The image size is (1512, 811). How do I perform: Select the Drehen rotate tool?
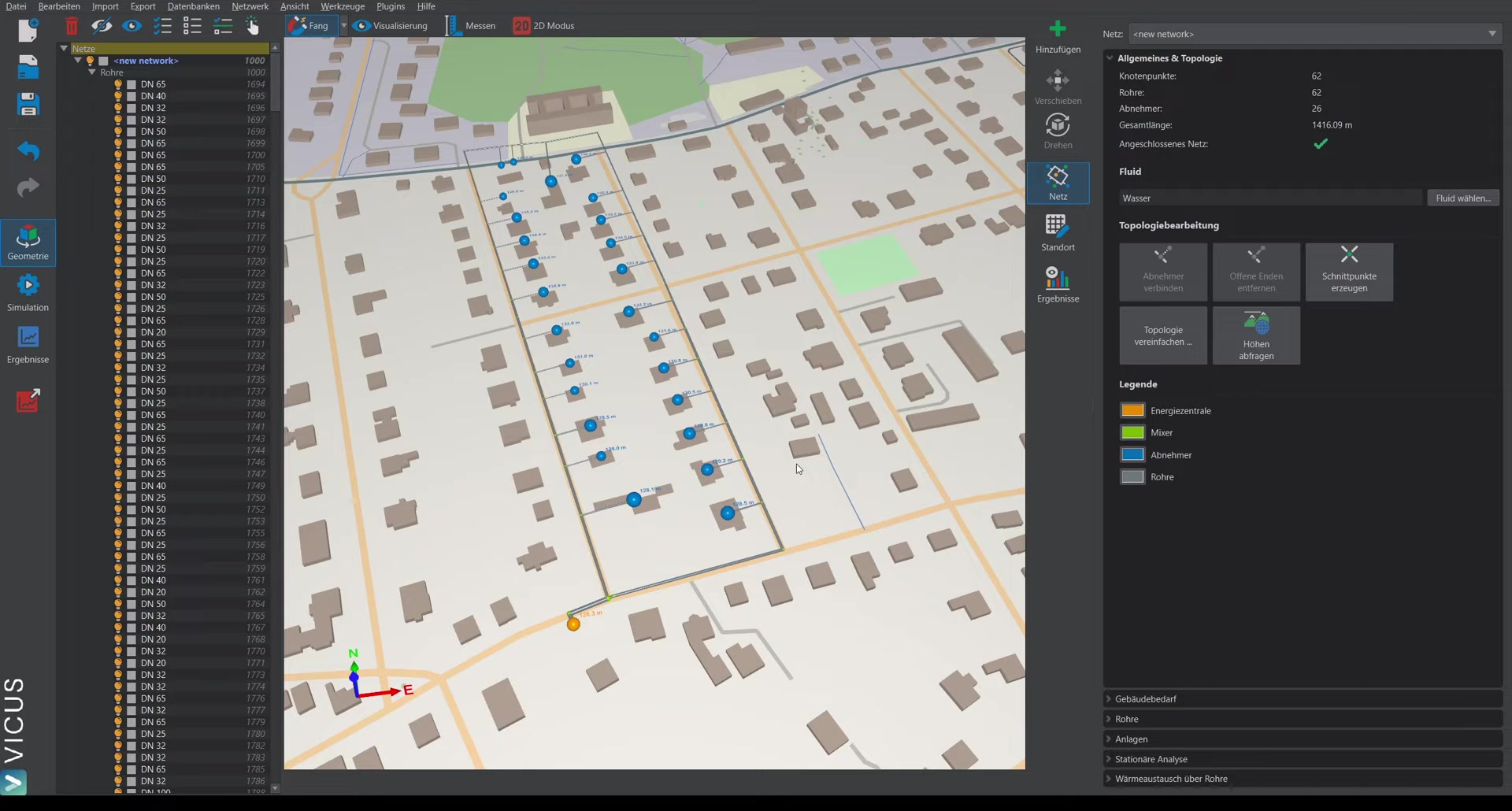(x=1058, y=131)
